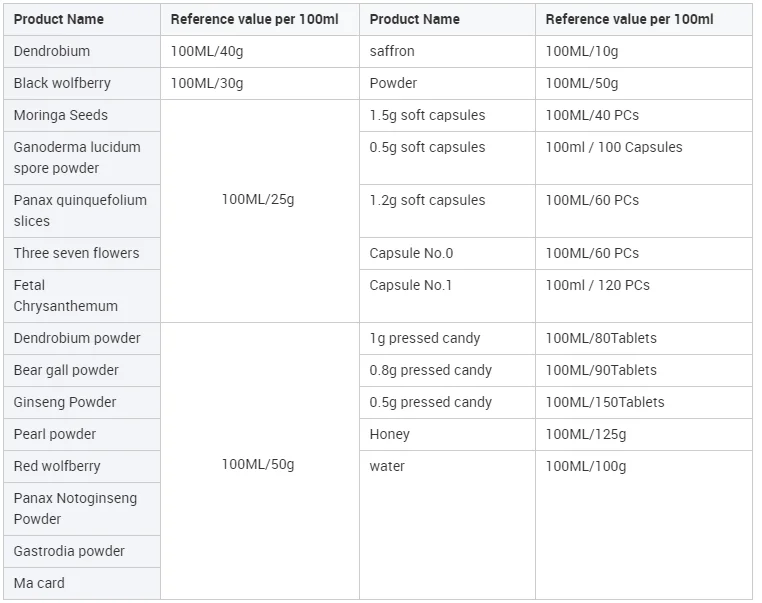
Task: Click the Dendrobium product name cell
Action: (x=52, y=51)
